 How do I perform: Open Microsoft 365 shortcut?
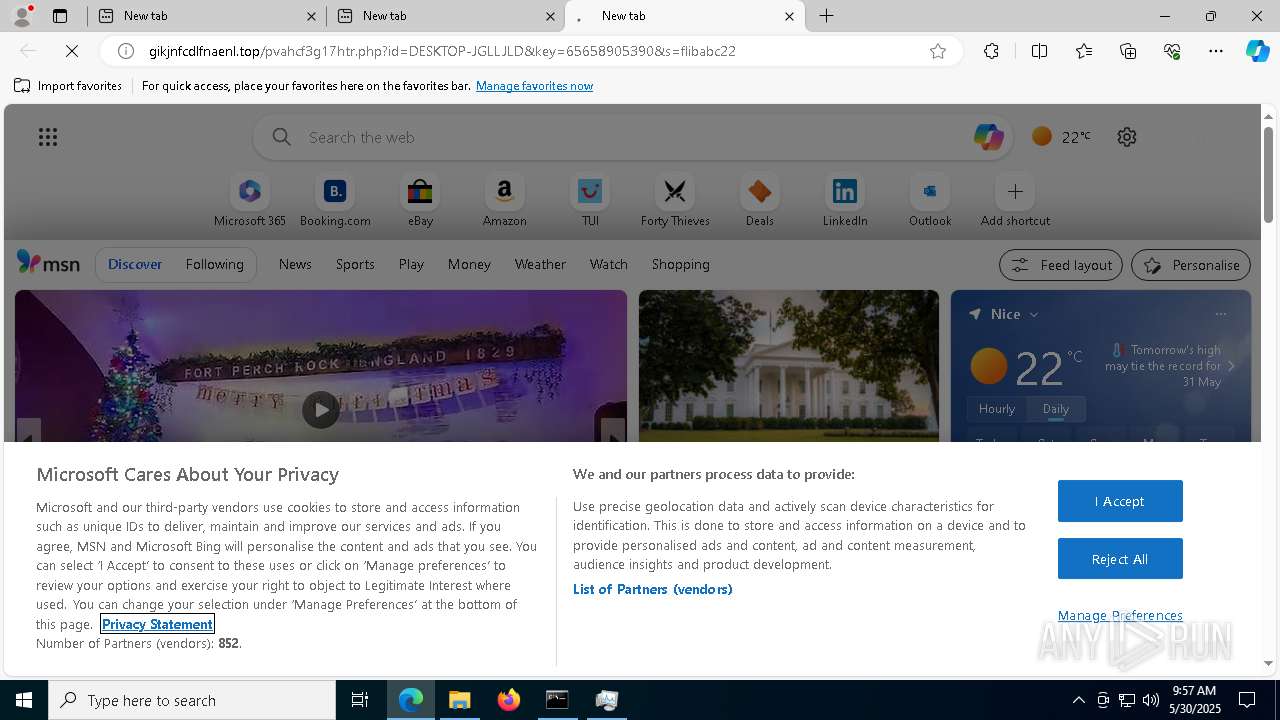click(250, 201)
